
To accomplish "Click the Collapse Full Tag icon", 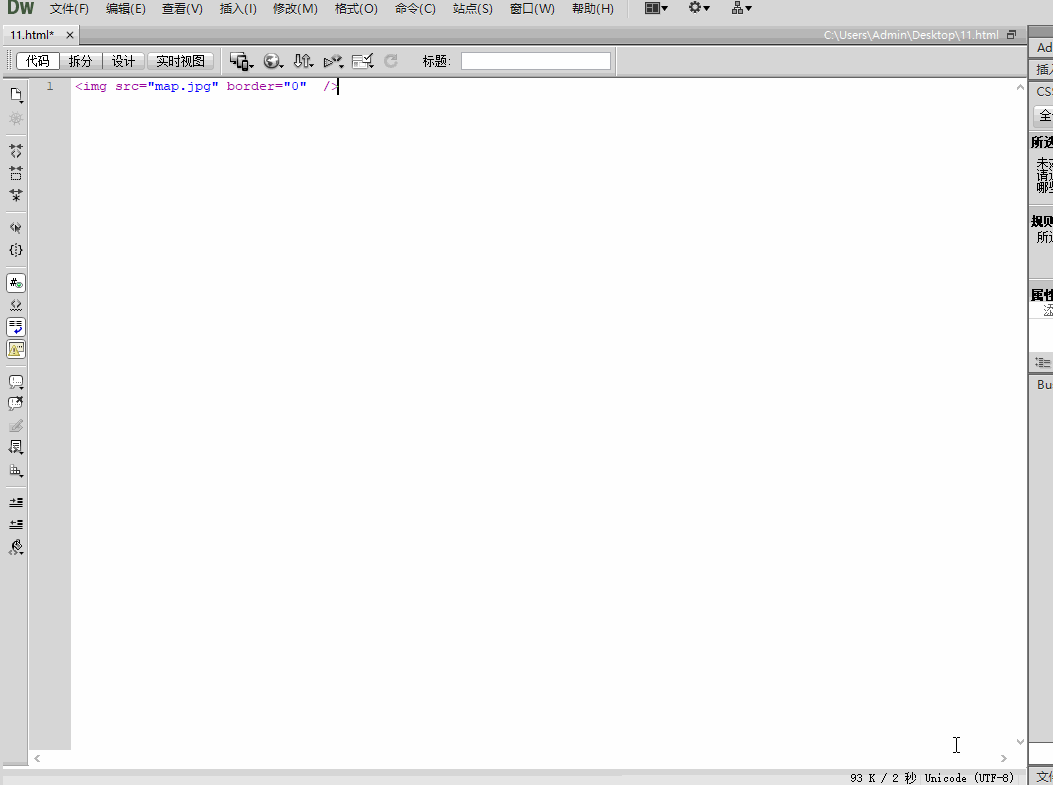I will click(16, 151).
